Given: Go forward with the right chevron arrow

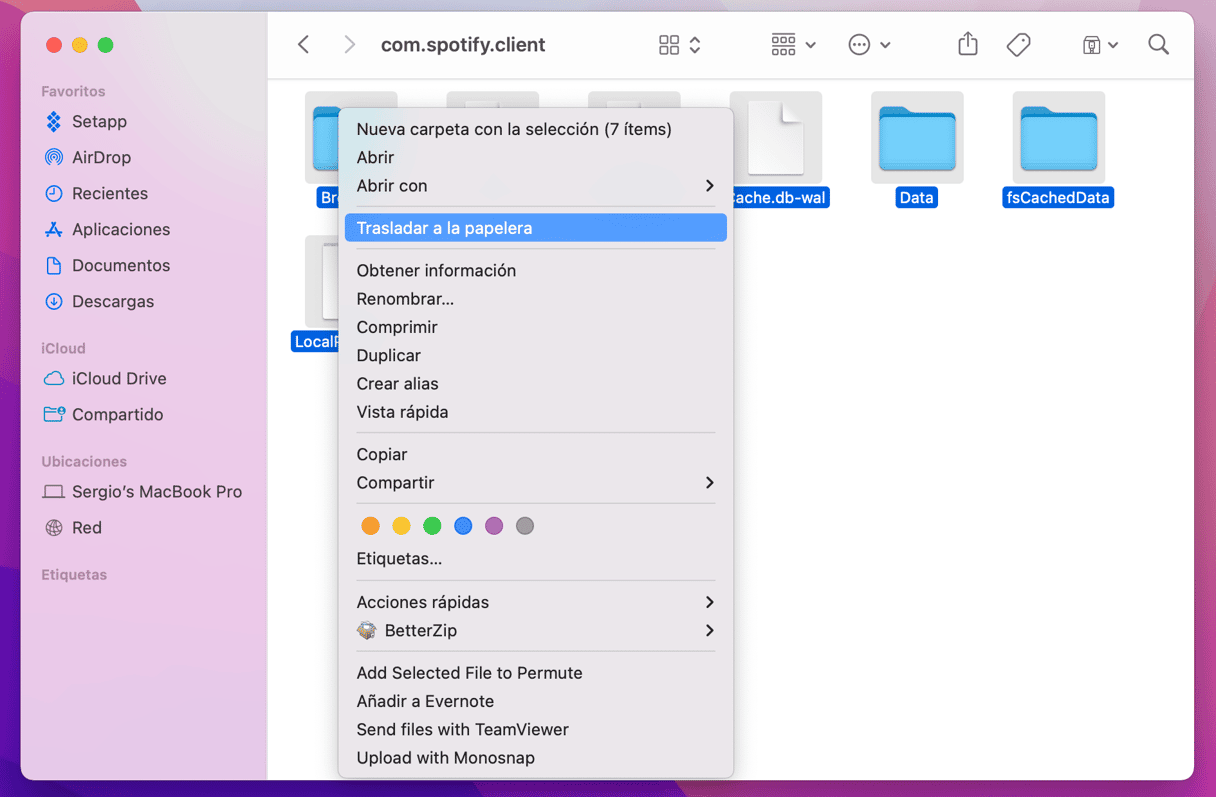Looking at the screenshot, I should [x=349, y=45].
